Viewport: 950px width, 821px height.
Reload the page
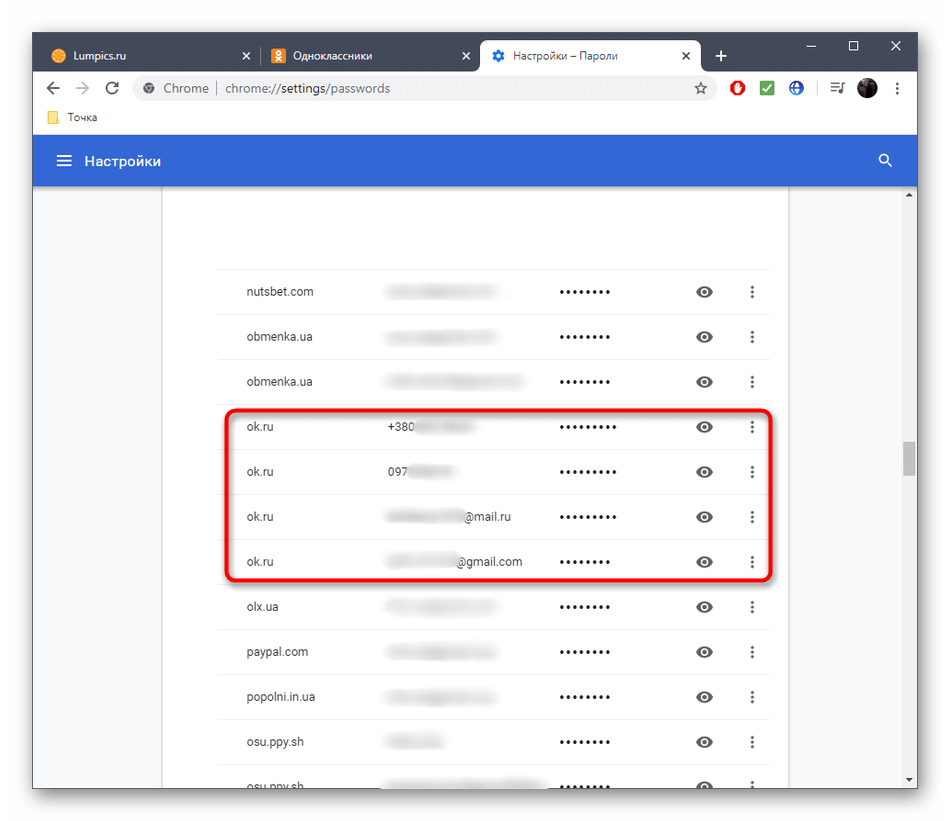click(112, 88)
